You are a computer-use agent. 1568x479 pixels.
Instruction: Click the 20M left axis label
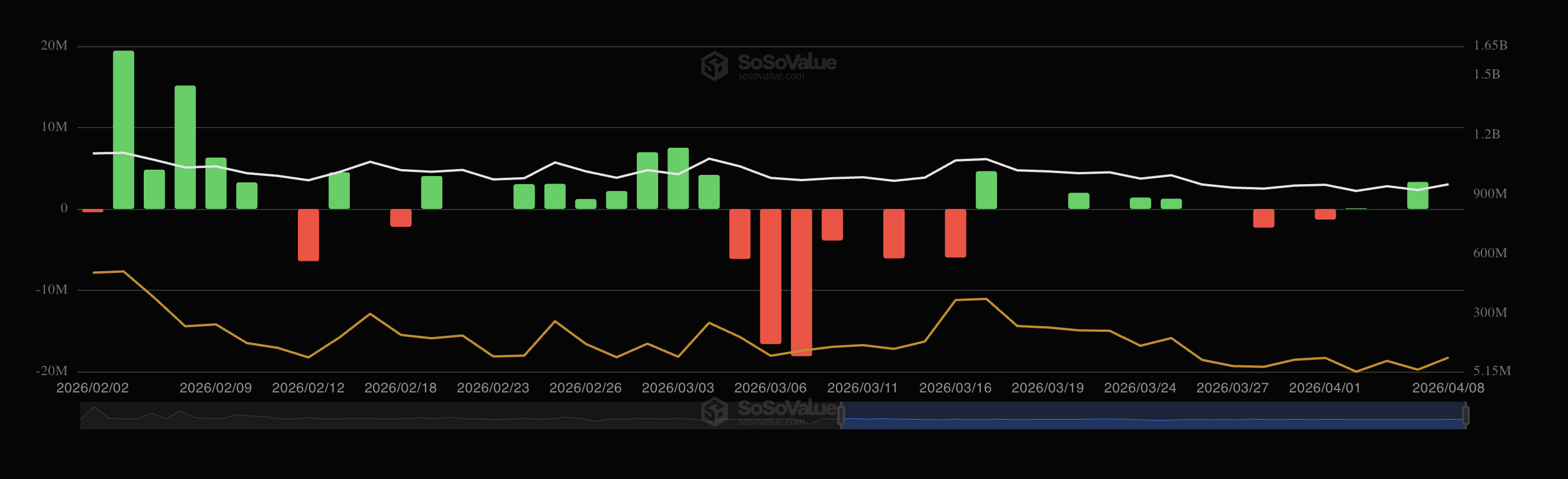tap(54, 46)
